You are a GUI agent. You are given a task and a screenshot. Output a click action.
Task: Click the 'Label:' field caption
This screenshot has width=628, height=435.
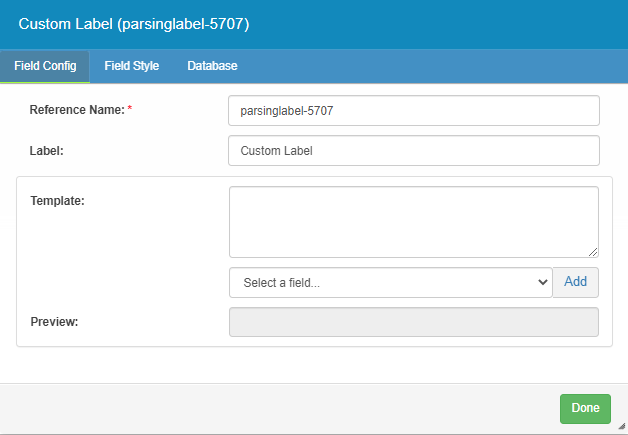click(x=47, y=151)
